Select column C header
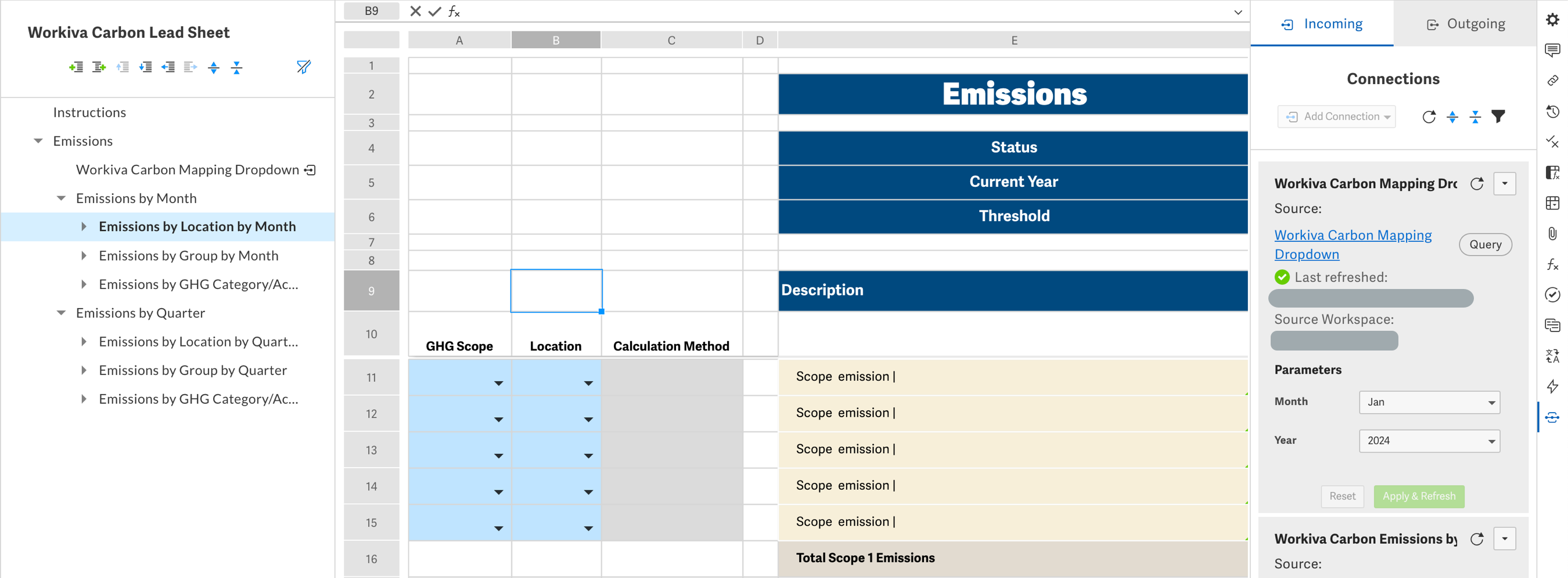 point(671,40)
